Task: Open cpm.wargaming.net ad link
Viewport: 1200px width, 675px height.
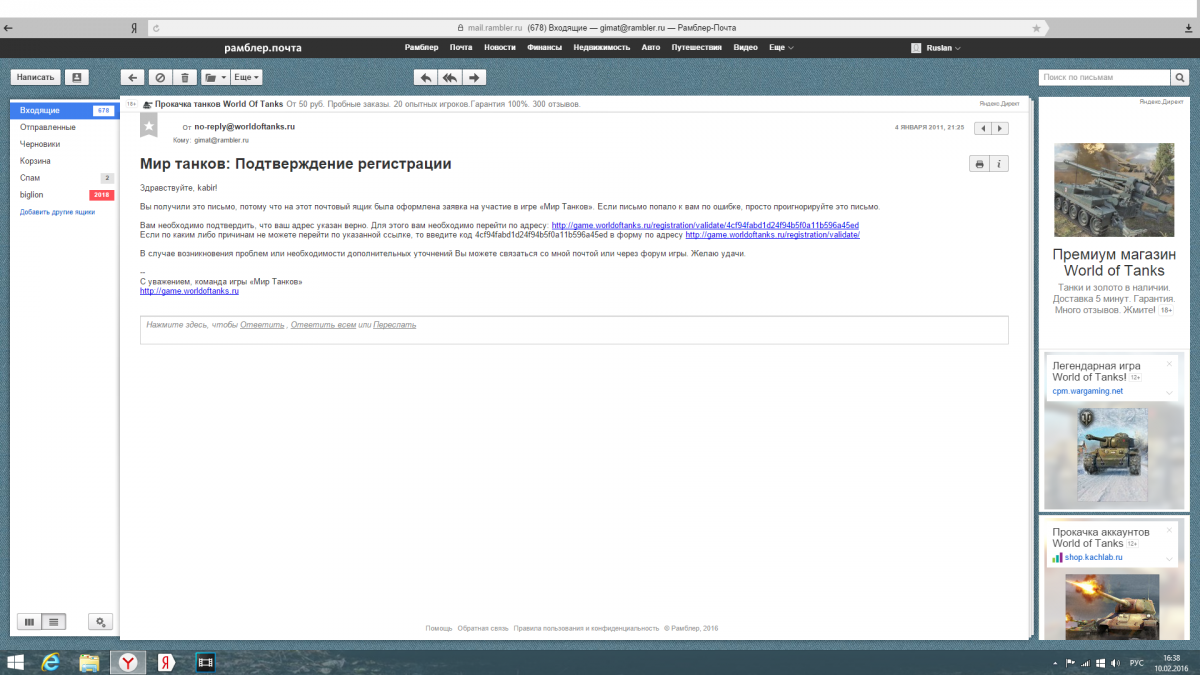Action: click(x=1087, y=391)
